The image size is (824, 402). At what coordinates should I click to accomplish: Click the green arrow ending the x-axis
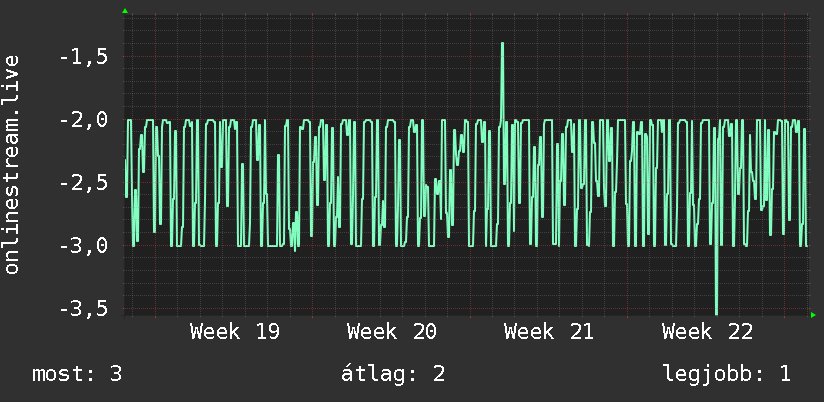tap(813, 315)
